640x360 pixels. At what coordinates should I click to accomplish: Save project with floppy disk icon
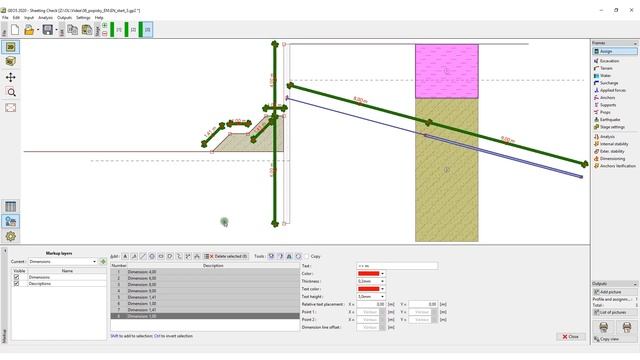[x=47, y=30]
